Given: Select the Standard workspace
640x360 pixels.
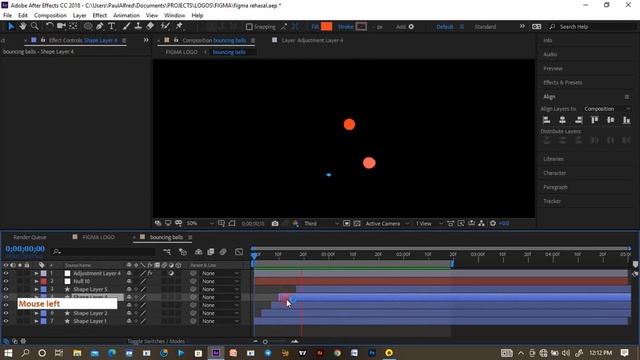Looking at the screenshot, I should (485, 27).
